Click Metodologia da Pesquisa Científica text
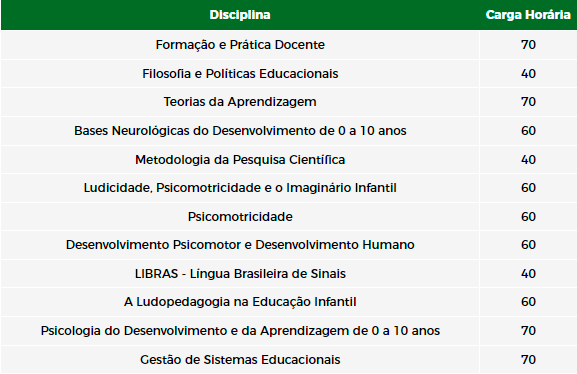The height and width of the screenshot is (374, 577). (240, 160)
